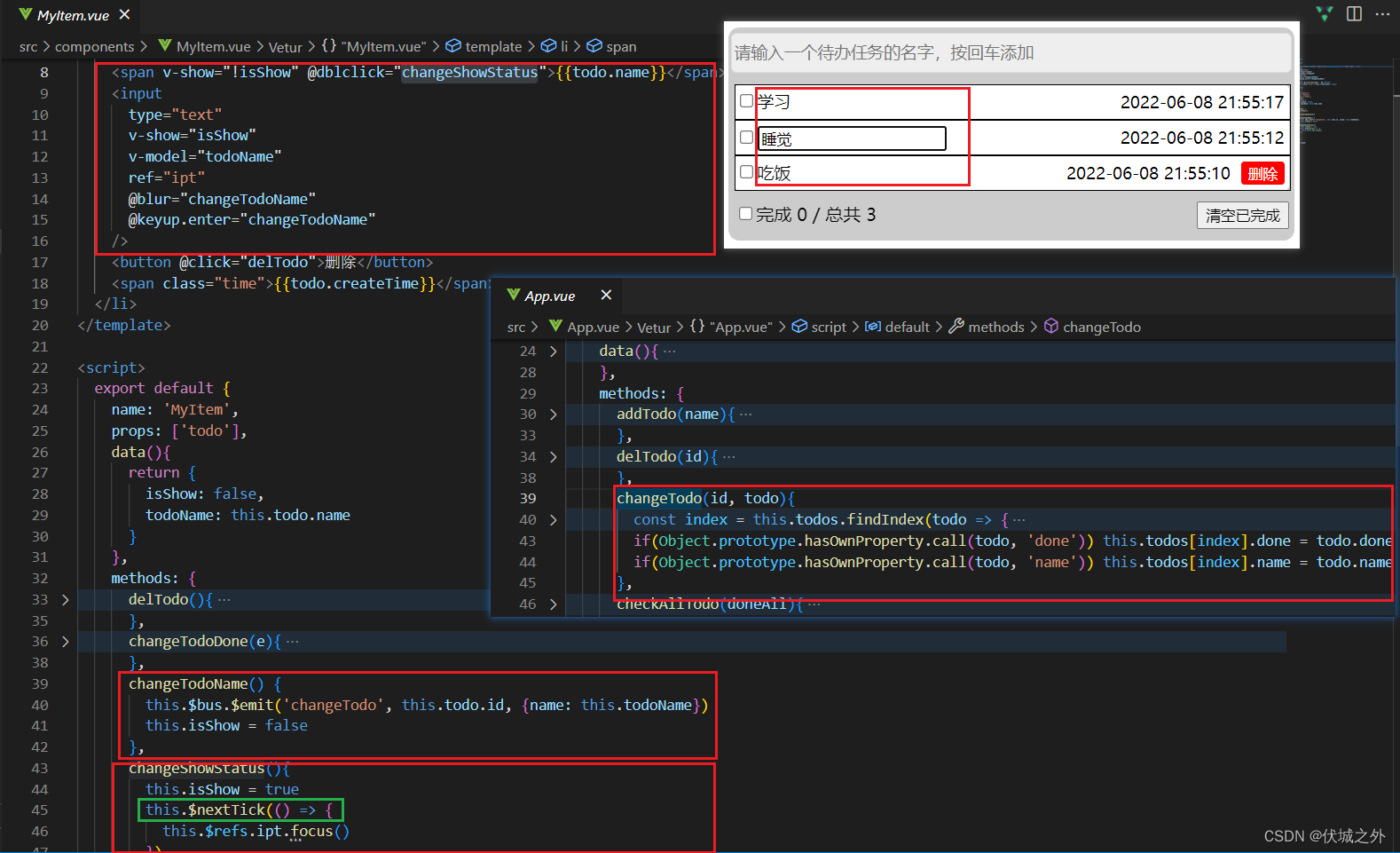
Task: Open the more actions ellipsis menu
Action: (x=1382, y=13)
